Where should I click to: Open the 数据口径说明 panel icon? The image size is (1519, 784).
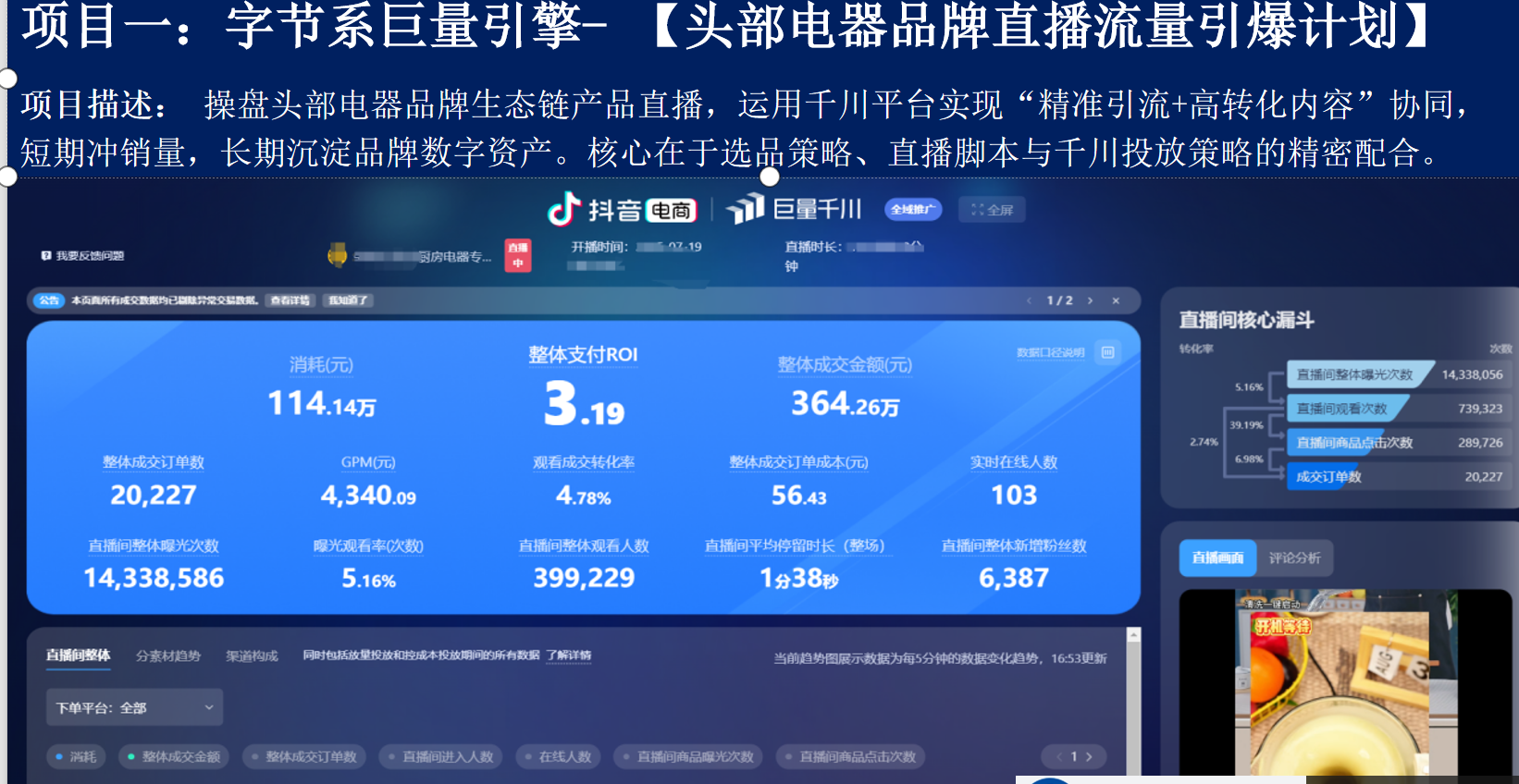point(1107,352)
